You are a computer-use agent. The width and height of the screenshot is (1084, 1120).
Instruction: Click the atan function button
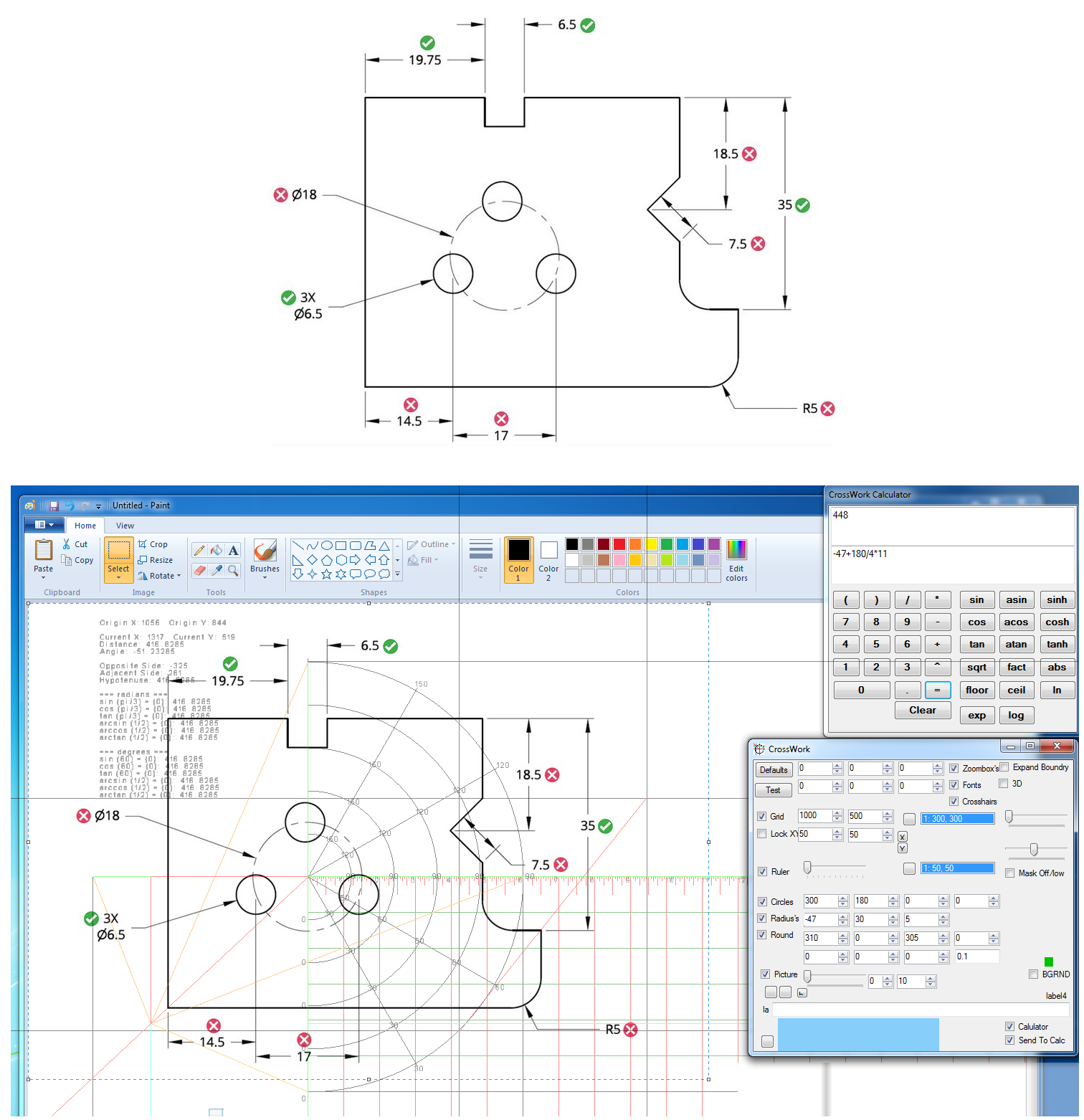1016,645
